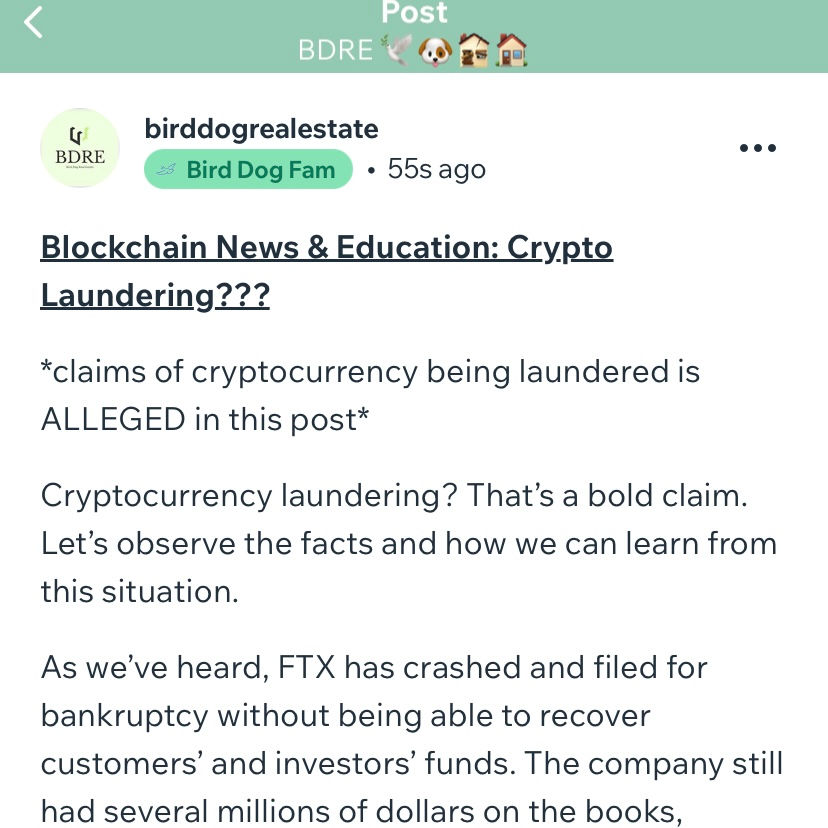Viewport: 828px width, 828px height.
Task: Open birddogrealestate user profile
Action: [261, 128]
